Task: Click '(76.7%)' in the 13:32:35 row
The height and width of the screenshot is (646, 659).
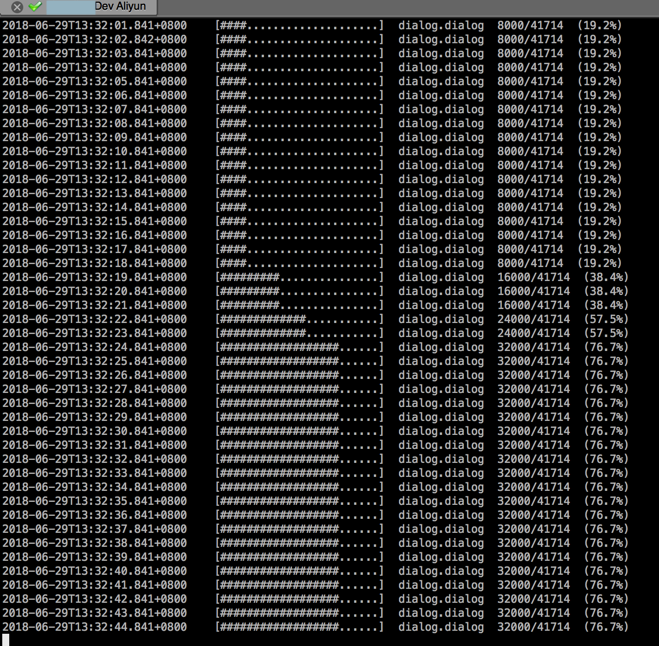Action: click(x=606, y=501)
